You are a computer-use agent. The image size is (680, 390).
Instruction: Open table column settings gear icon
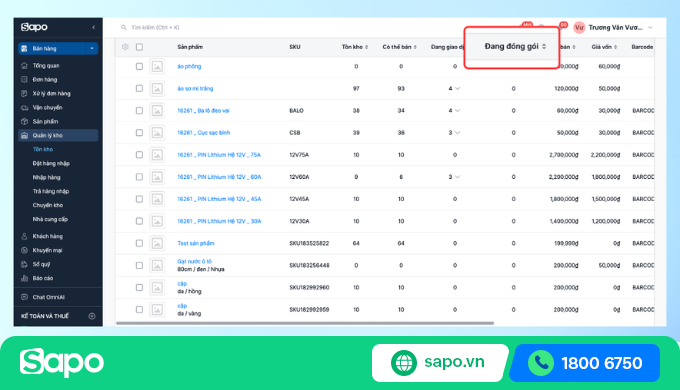pos(125,47)
